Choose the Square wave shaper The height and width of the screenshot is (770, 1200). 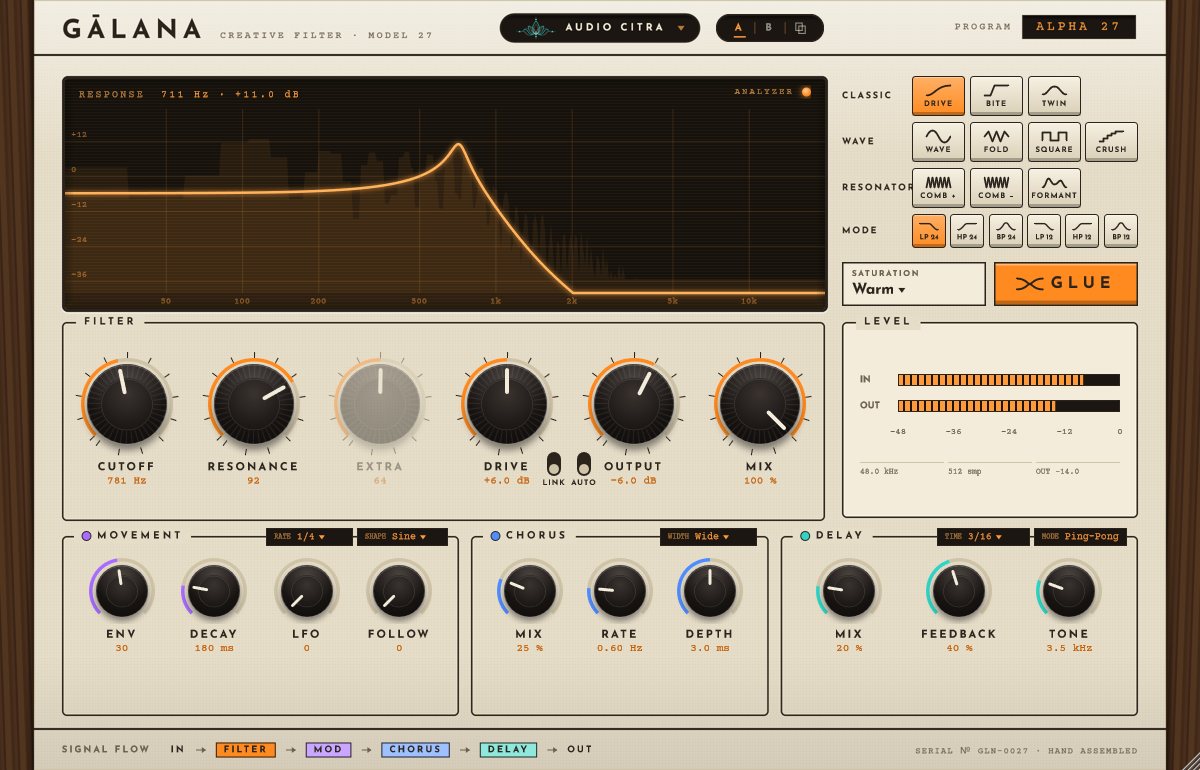pyautogui.click(x=1054, y=141)
